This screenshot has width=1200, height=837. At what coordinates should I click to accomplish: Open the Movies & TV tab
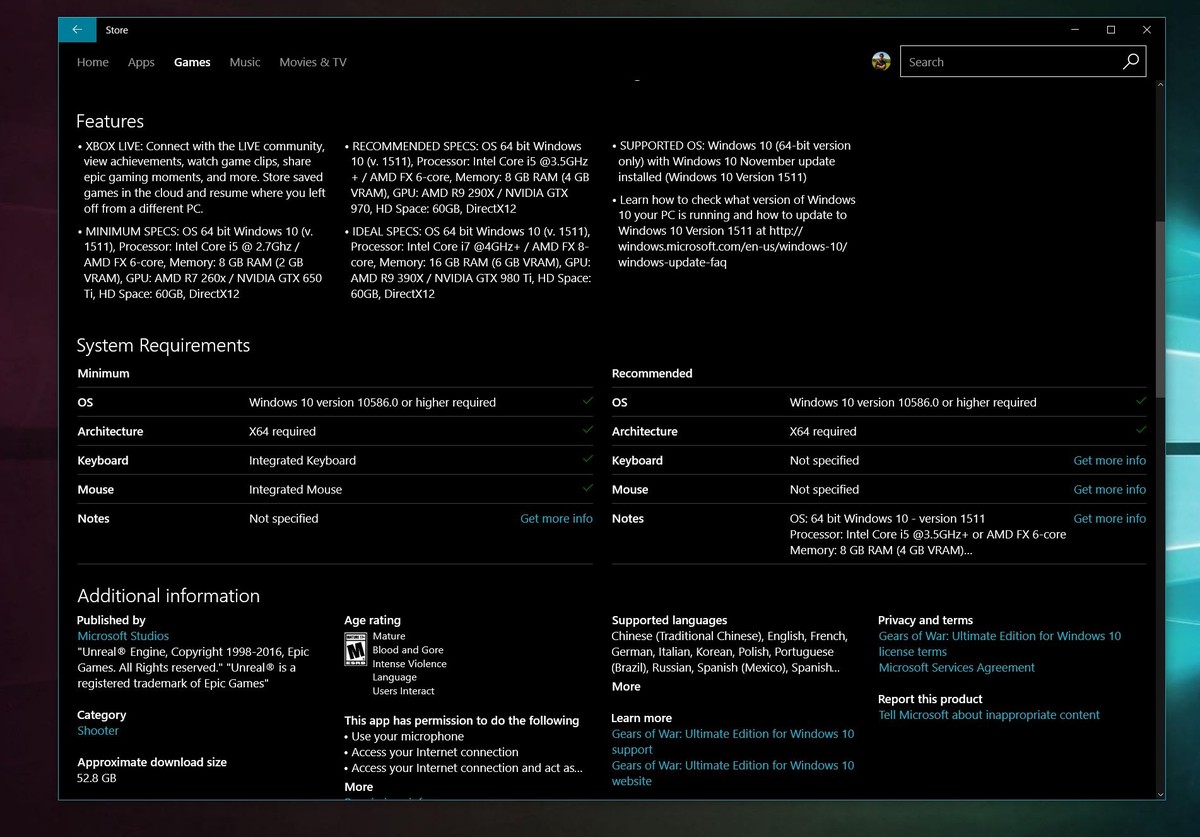tap(313, 62)
